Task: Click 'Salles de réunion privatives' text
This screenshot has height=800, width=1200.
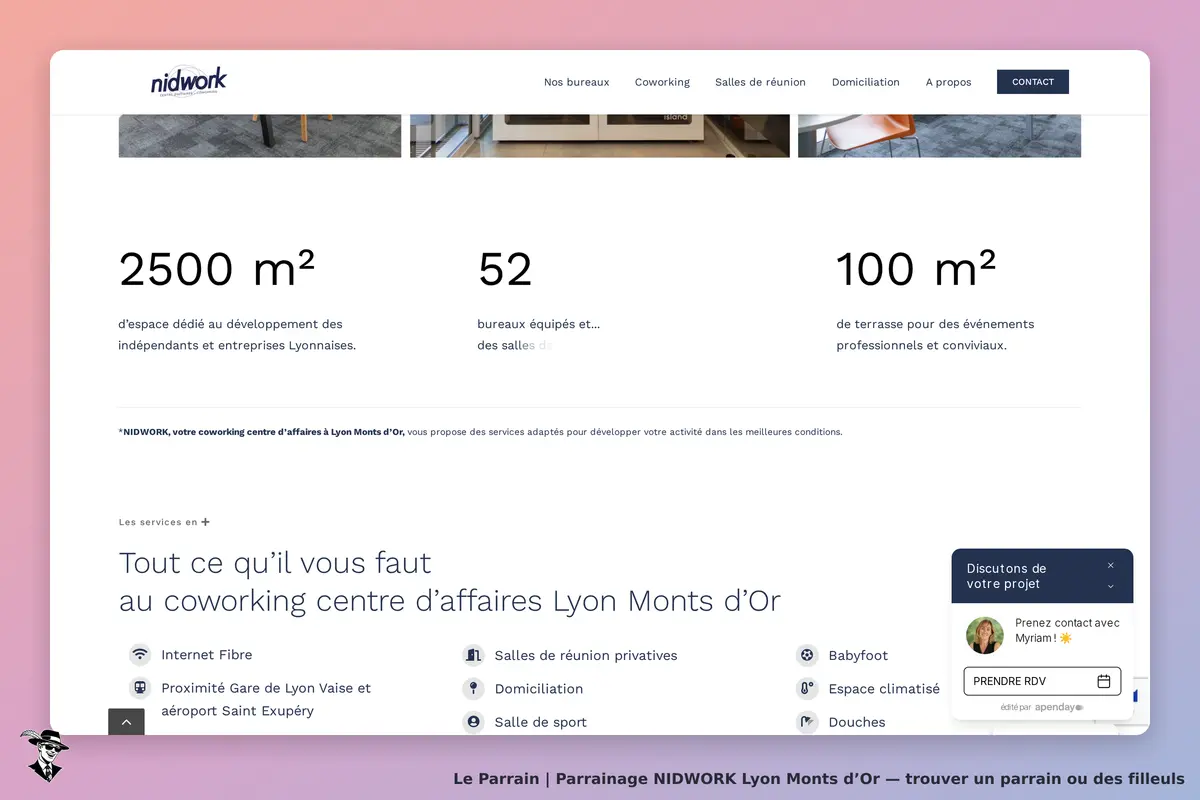Action: pyautogui.click(x=586, y=655)
